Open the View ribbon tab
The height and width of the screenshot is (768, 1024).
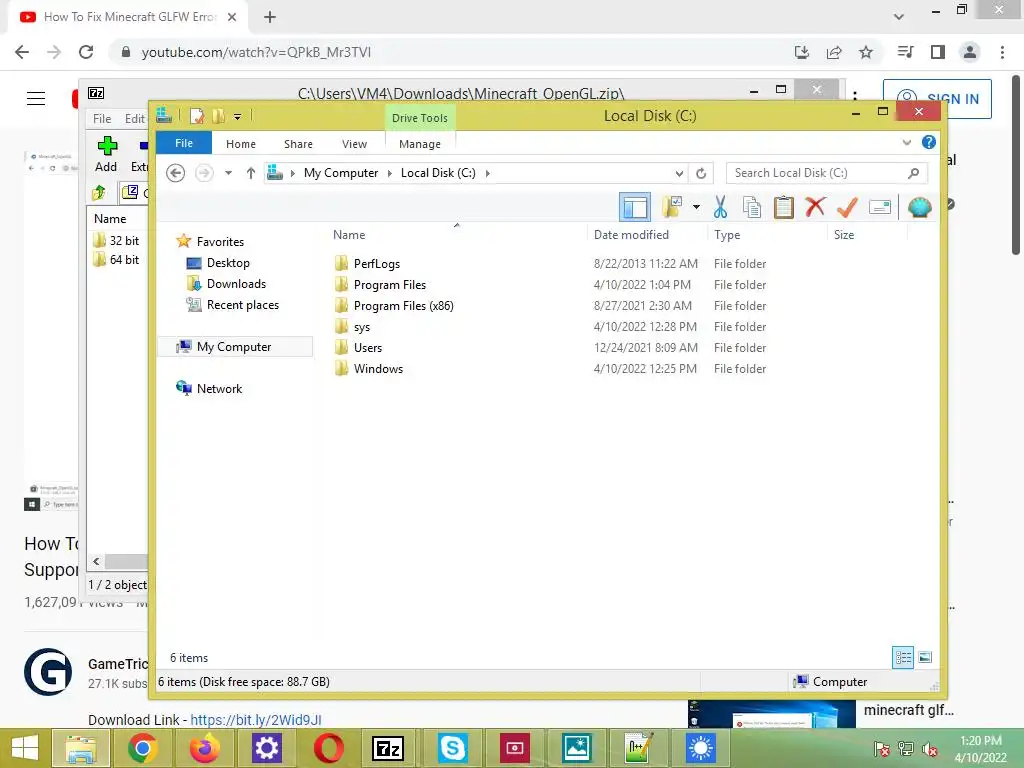[x=354, y=144]
